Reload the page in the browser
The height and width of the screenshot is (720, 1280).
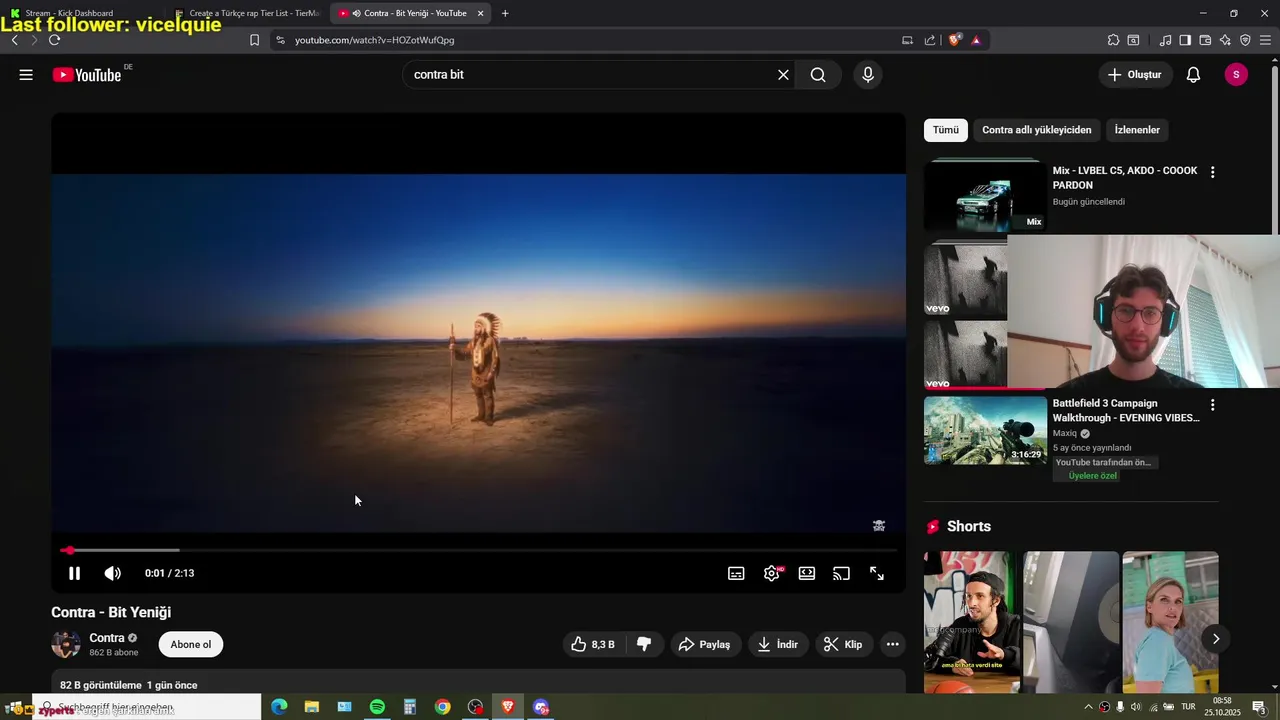54,40
